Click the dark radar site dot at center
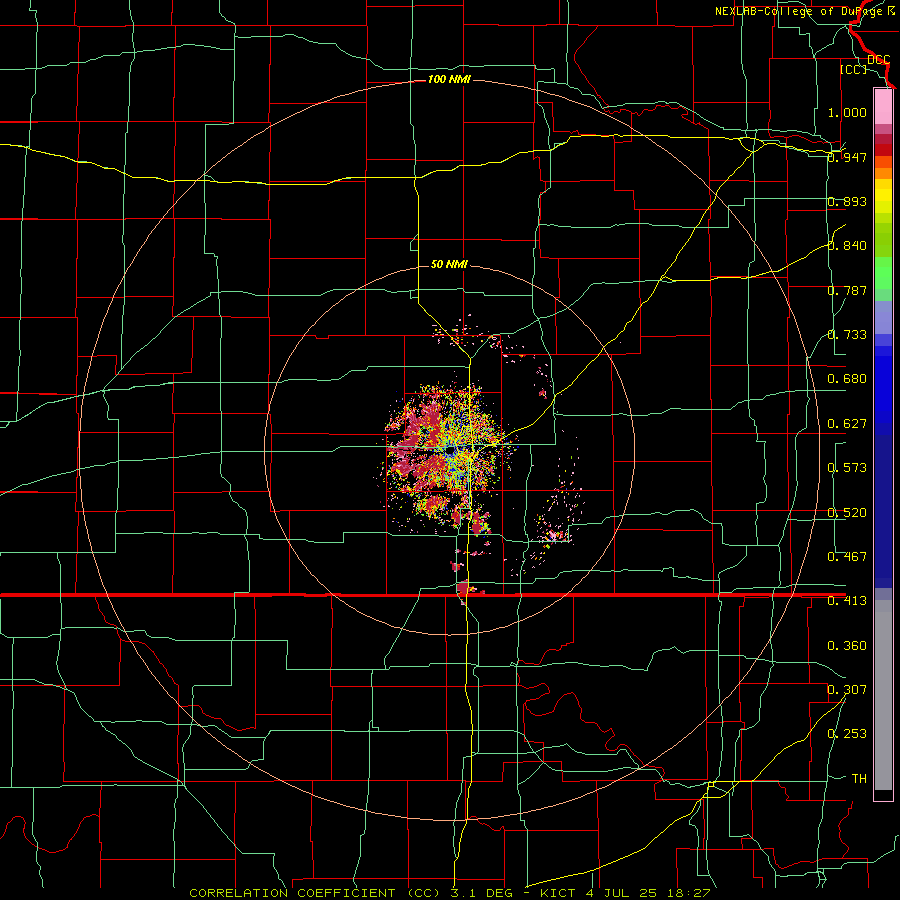The image size is (900, 900). coord(451,451)
